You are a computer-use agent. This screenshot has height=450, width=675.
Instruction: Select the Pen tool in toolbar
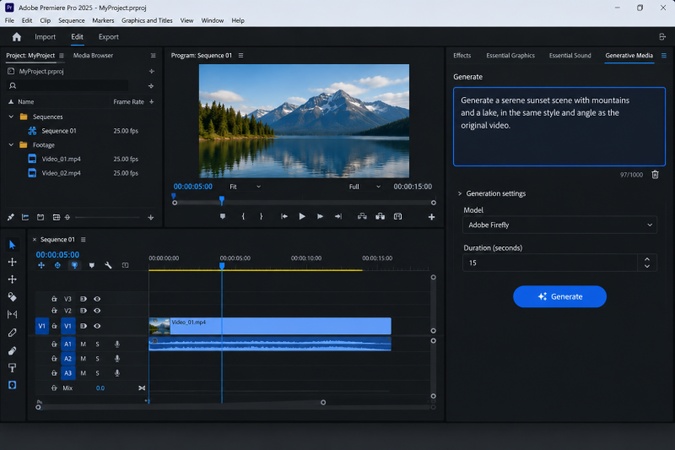[x=12, y=332]
